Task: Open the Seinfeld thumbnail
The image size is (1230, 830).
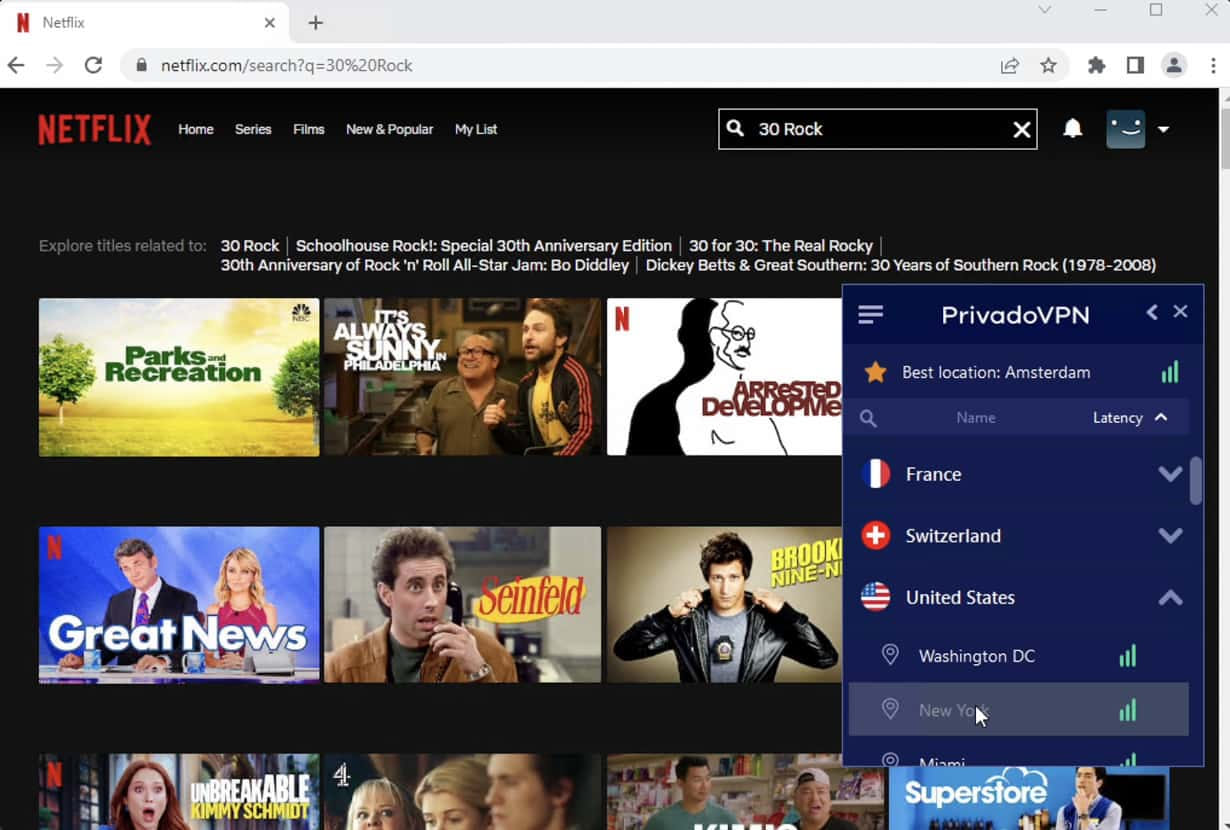Action: 462,605
